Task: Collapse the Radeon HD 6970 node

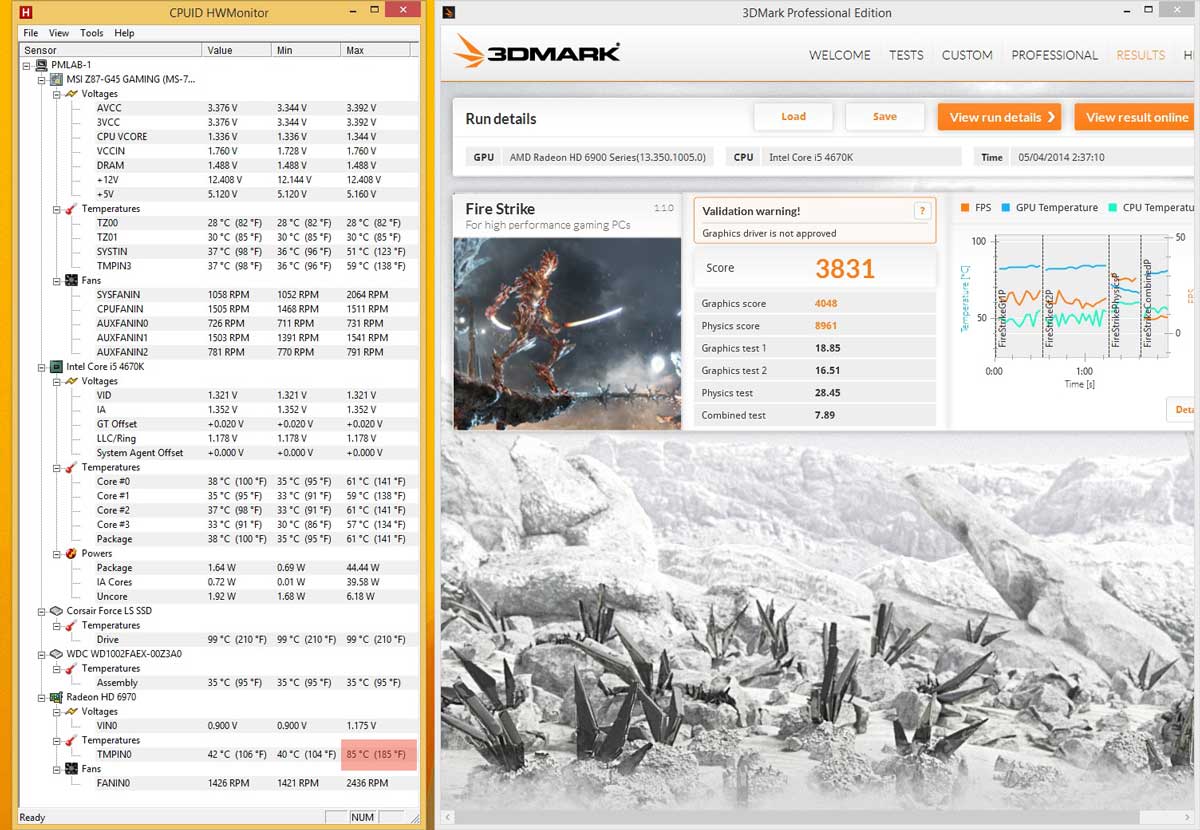Action: [x=42, y=697]
